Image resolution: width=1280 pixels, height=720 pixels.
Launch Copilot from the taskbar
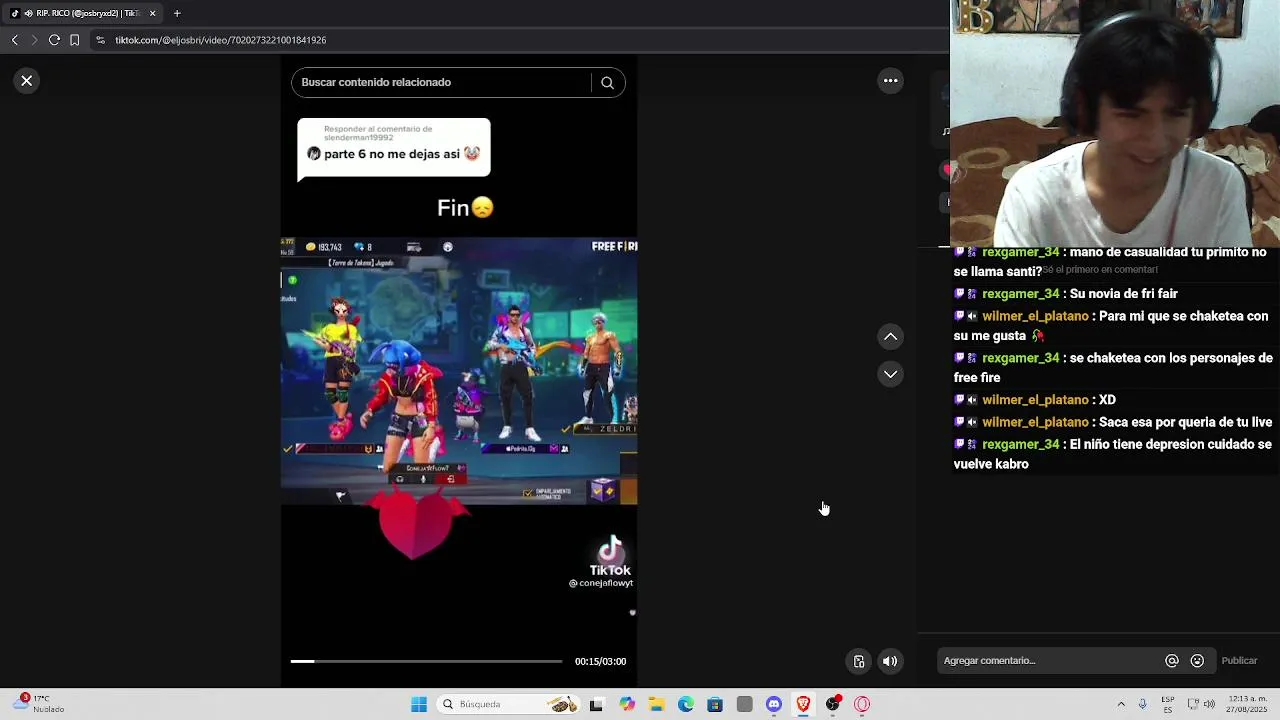[627, 704]
